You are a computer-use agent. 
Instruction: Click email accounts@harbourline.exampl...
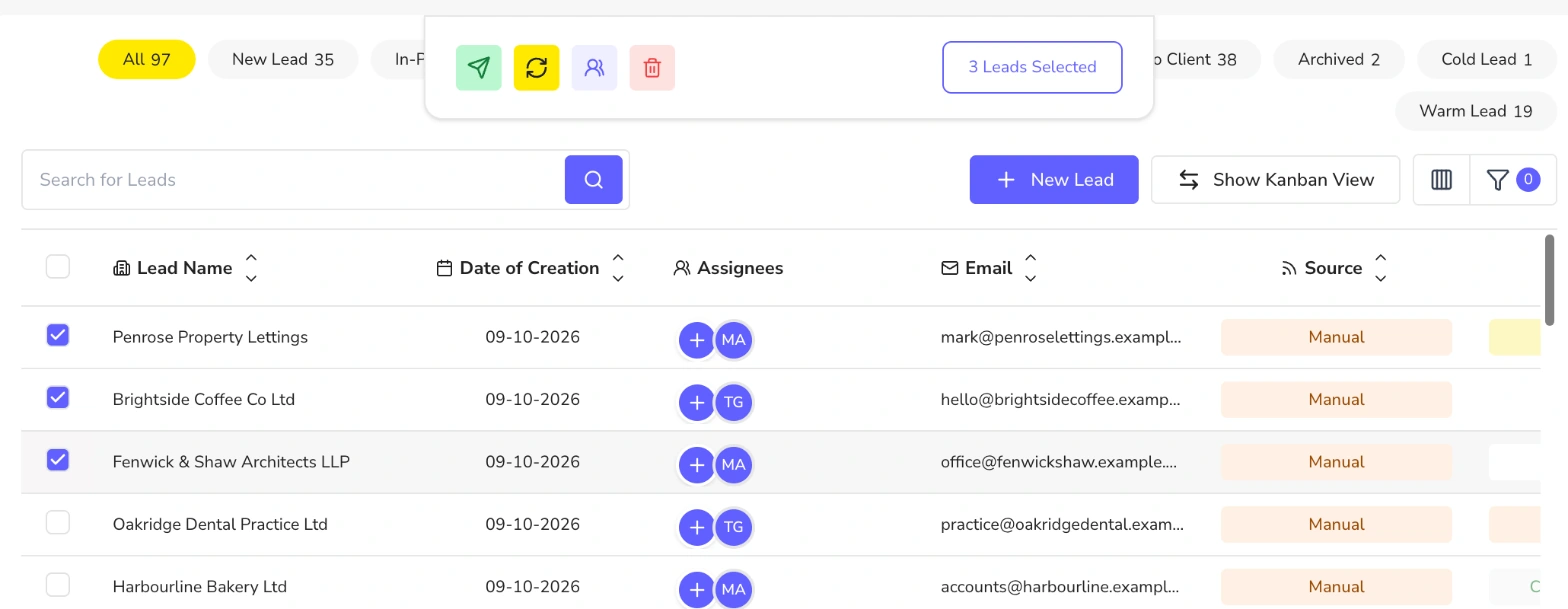(x=1062, y=587)
